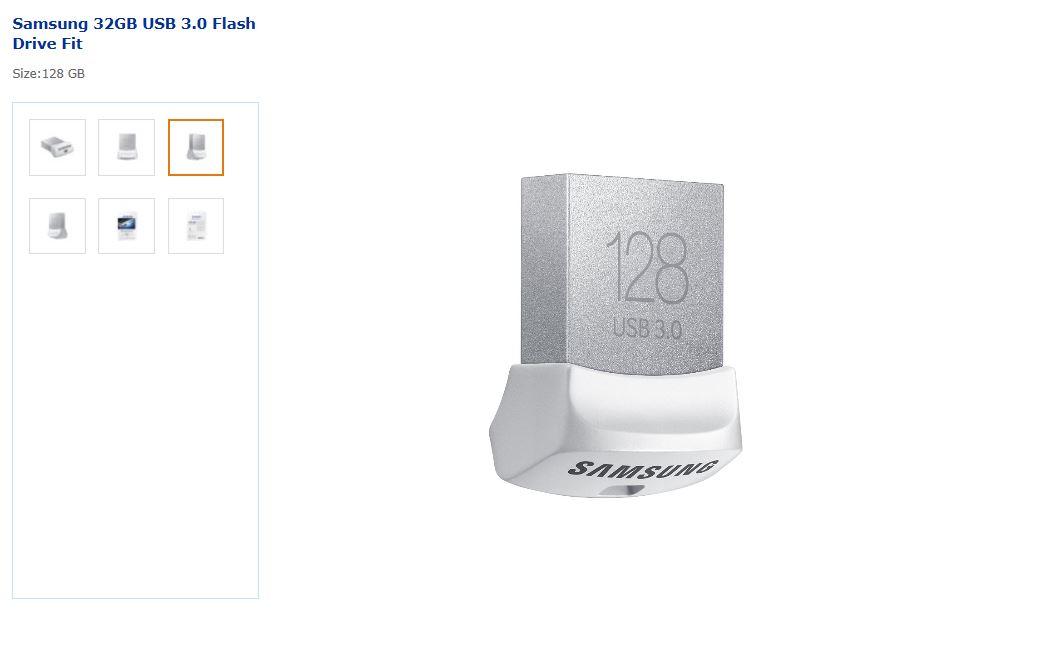Screen dimensions: 1045x650
Task: Select the first thumbnail of the drive lying flat
Action: pyautogui.click(x=57, y=147)
